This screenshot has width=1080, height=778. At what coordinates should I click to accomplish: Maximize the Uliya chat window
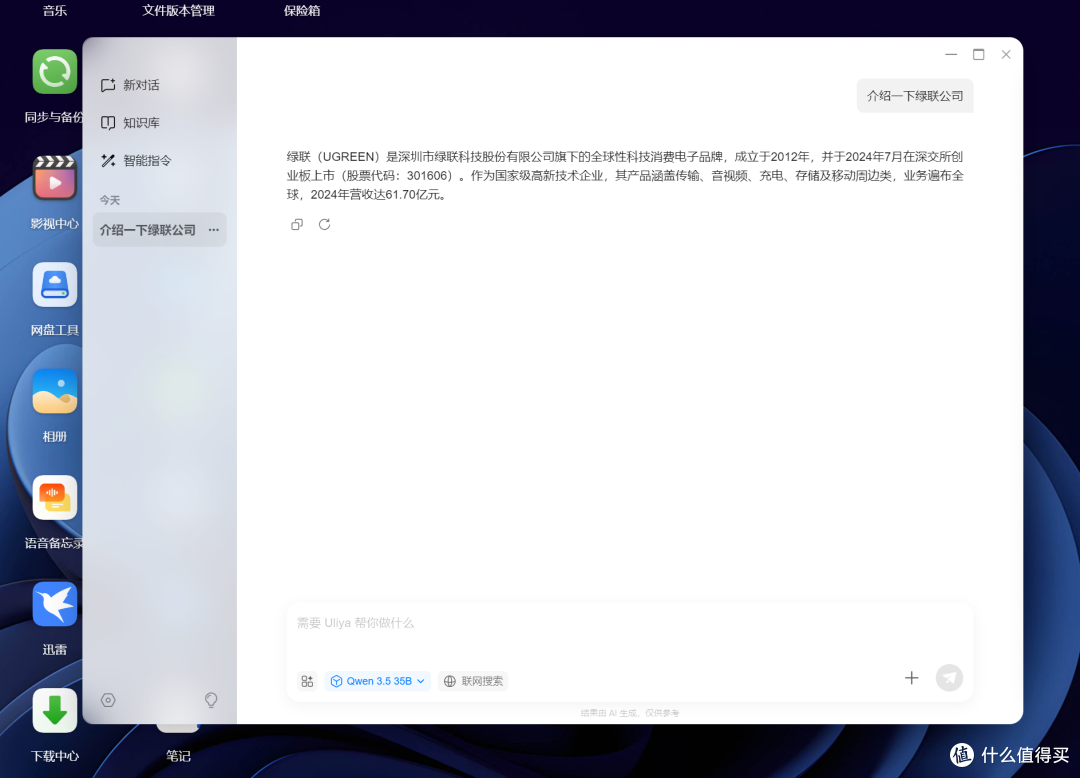[x=978, y=54]
